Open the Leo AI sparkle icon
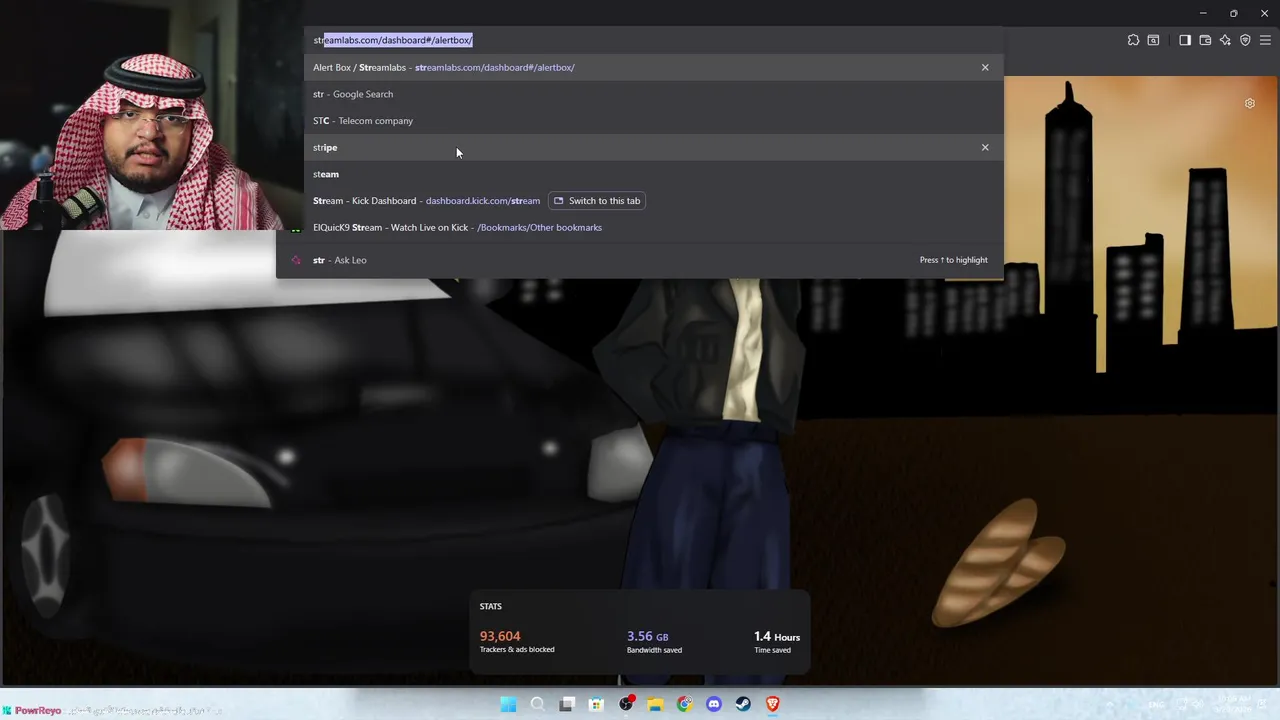Screen dimensions: 1280x720 1225,40
